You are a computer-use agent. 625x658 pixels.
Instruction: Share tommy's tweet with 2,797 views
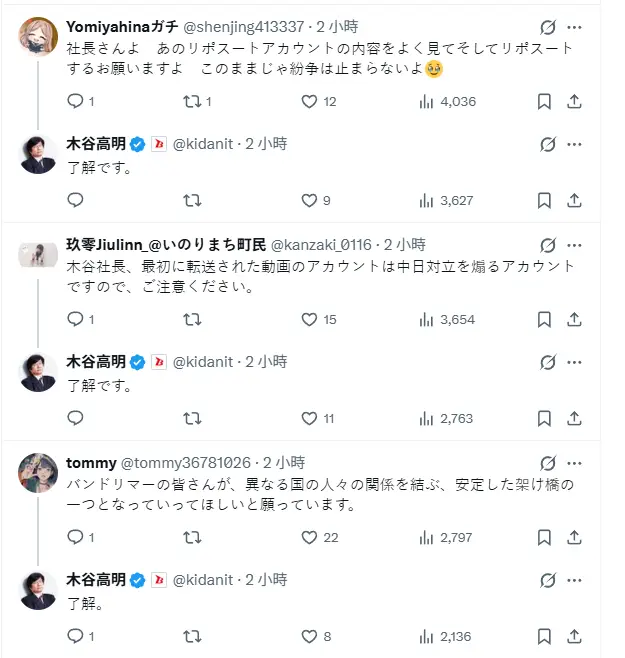tap(574, 537)
